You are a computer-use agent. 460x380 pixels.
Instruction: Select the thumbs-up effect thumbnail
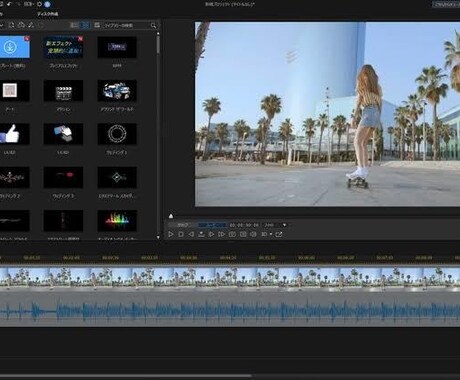pos(14,134)
